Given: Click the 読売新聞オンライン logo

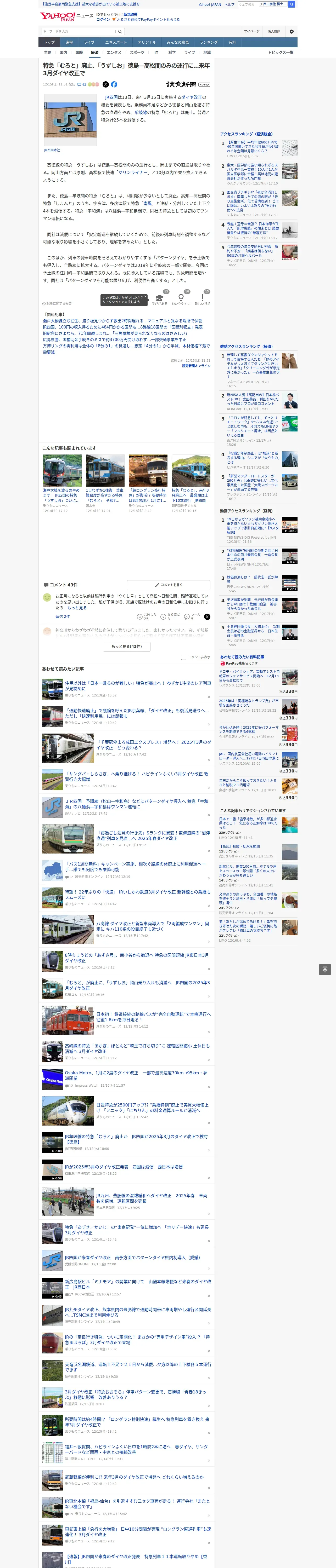Looking at the screenshot, I should 188,85.
